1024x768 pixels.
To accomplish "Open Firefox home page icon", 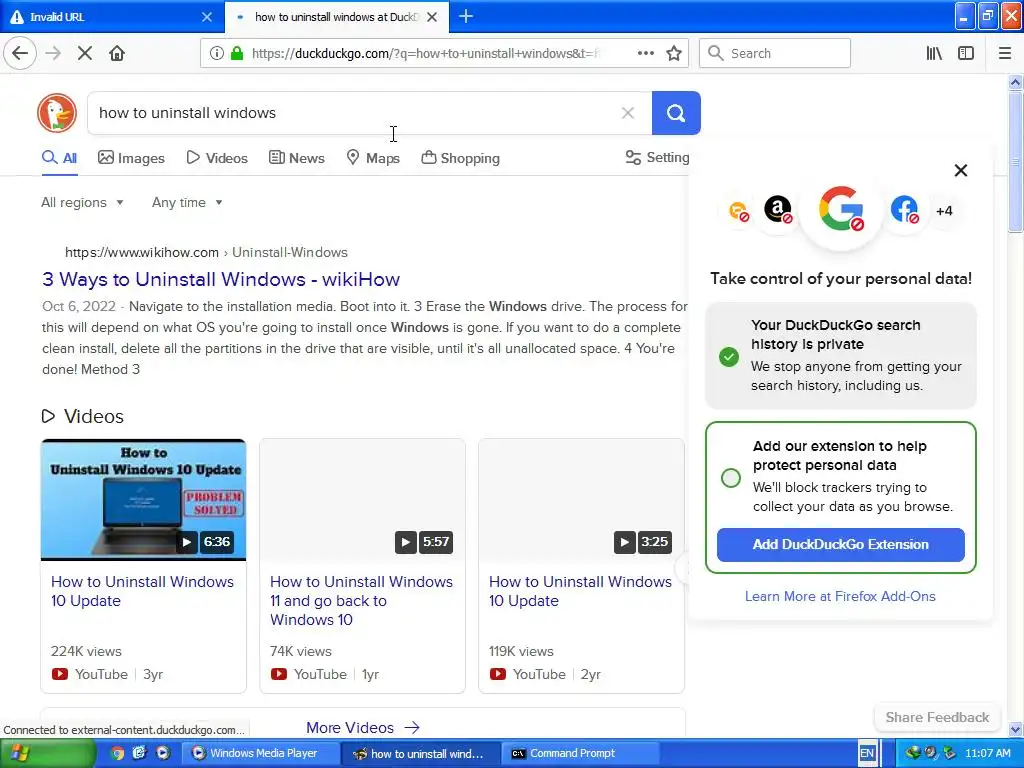I will point(117,54).
